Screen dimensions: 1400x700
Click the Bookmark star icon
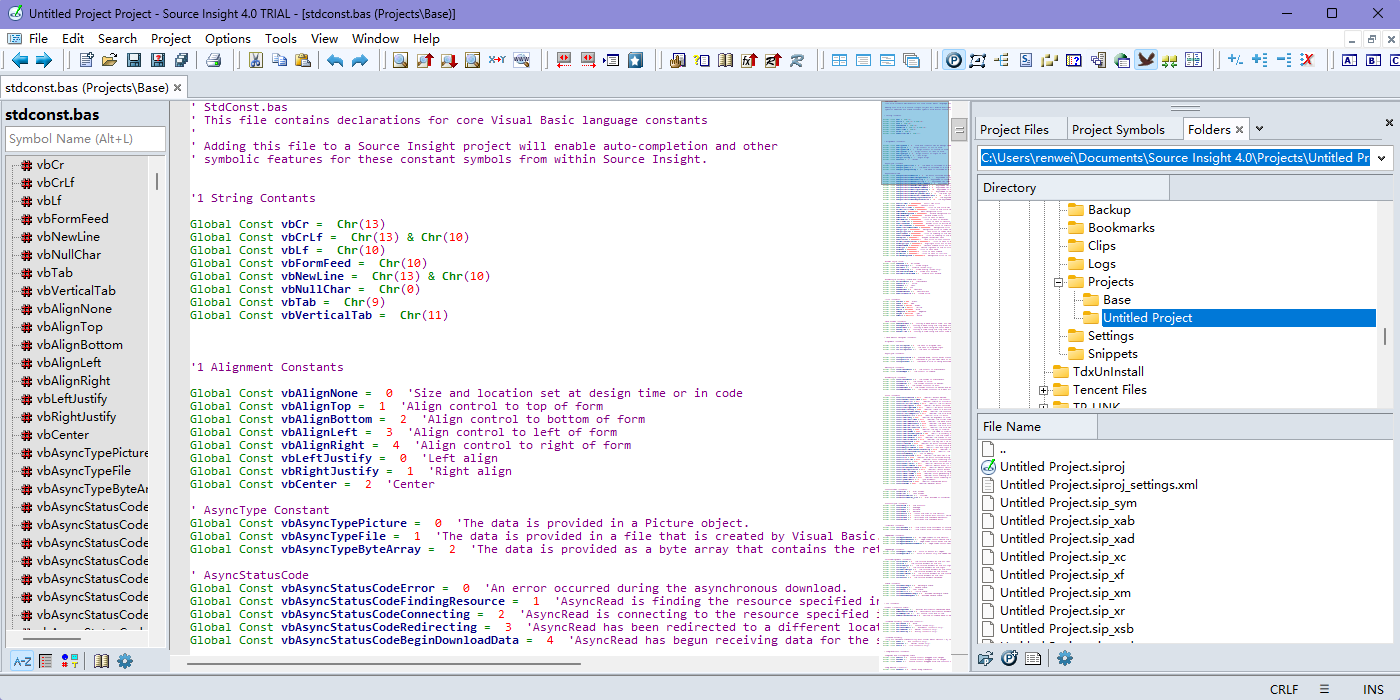pyautogui.click(x=635, y=61)
